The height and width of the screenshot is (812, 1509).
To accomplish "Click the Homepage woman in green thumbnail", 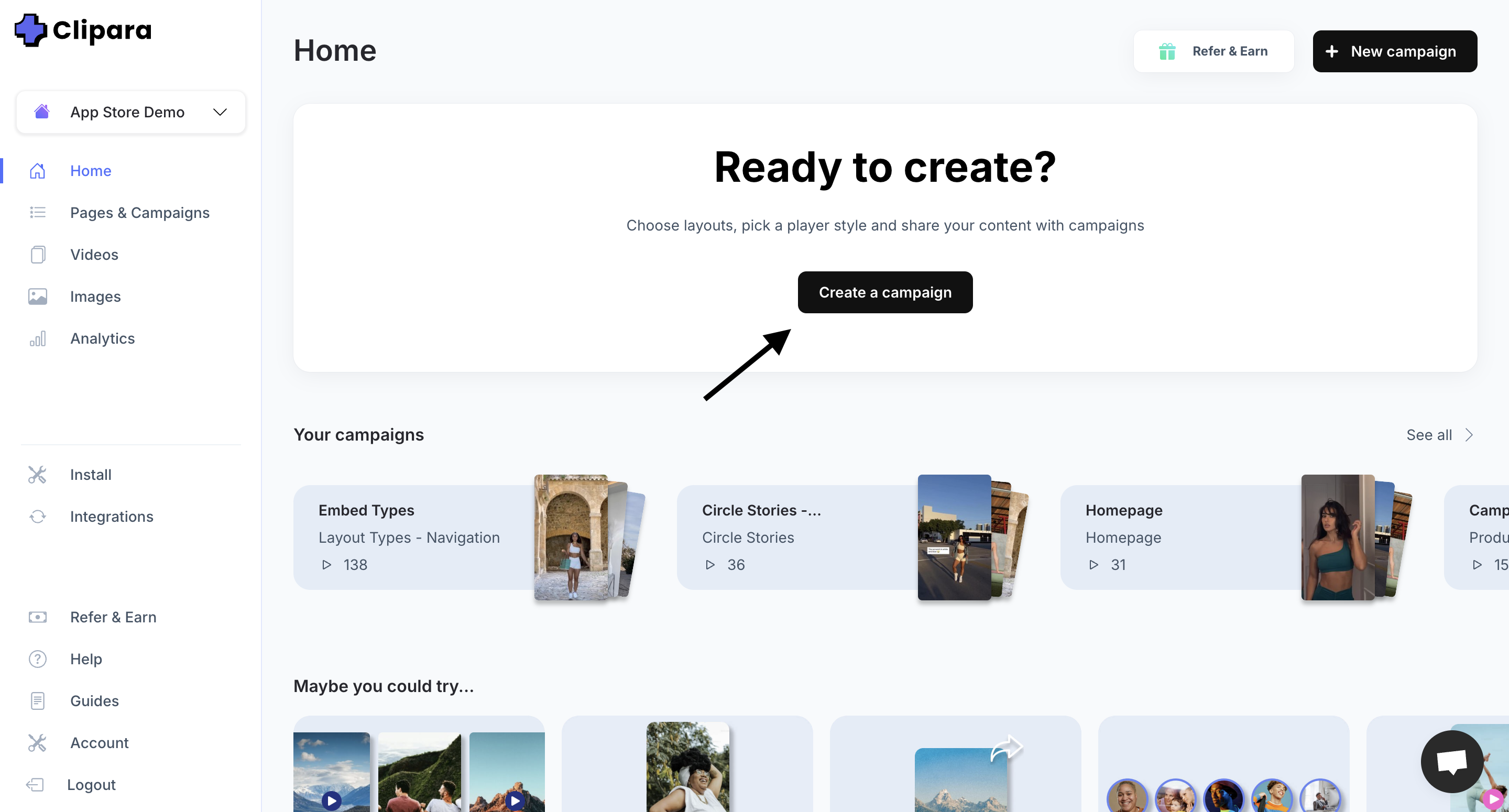I will point(1337,537).
